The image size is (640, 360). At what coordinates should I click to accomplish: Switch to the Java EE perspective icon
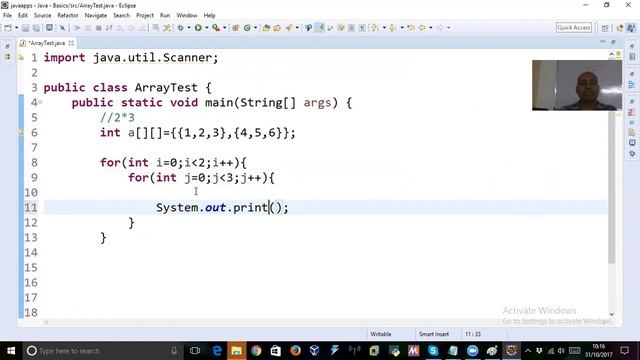620,28
